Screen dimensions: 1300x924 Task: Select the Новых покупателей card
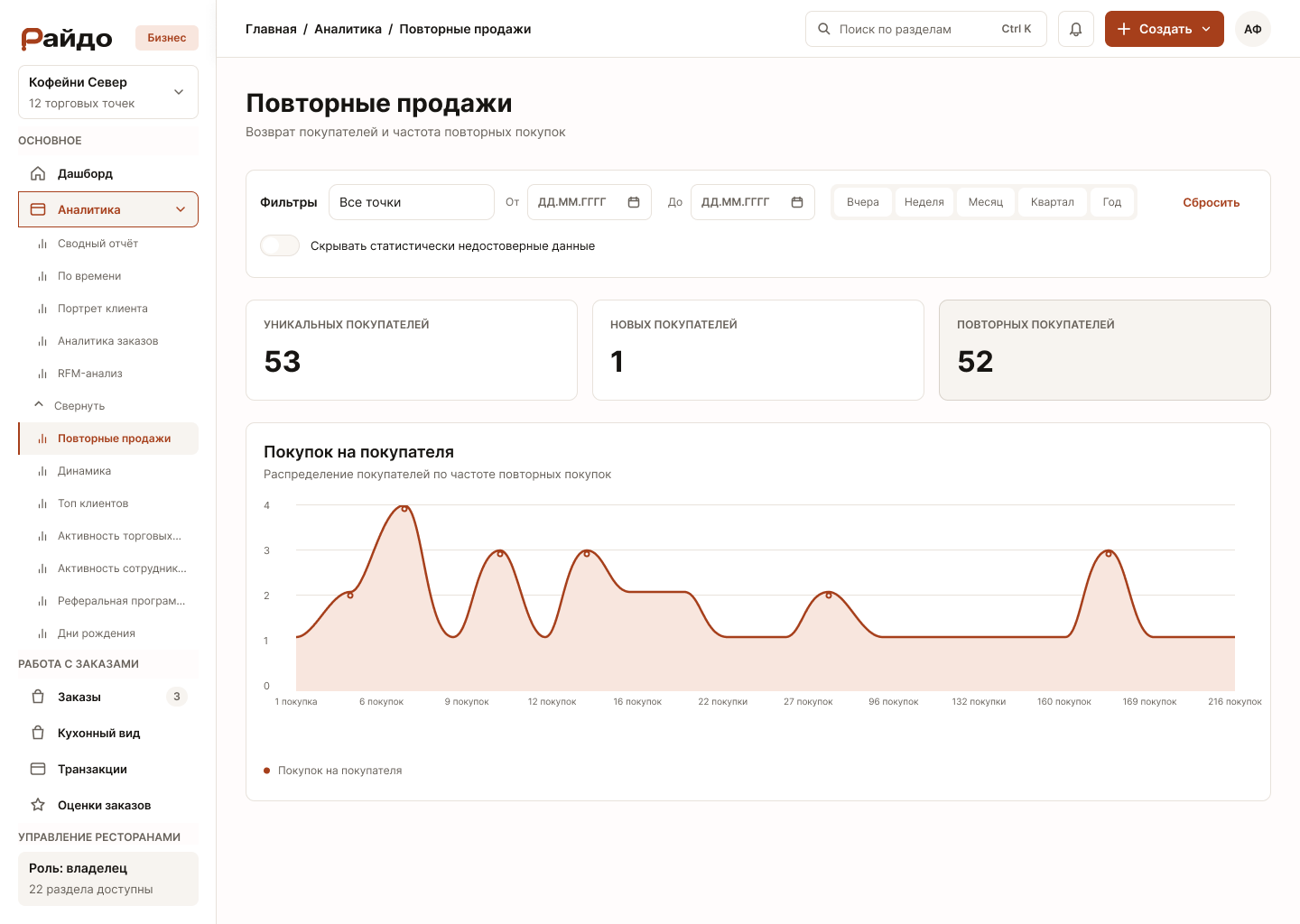[x=758, y=350]
